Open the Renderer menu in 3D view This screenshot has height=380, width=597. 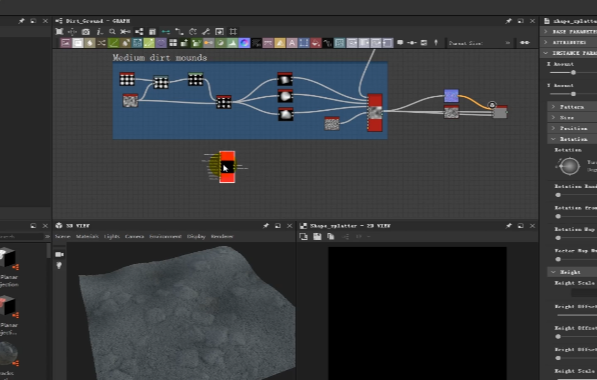coord(222,236)
